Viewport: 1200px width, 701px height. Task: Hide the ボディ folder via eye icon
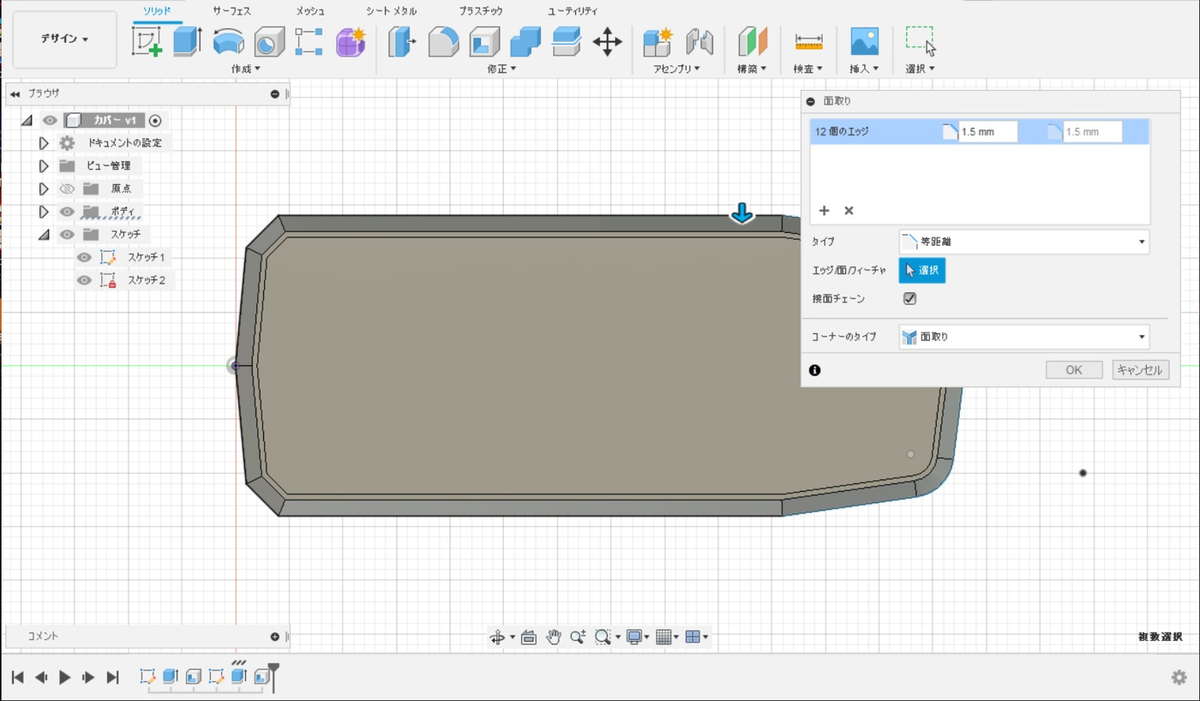click(x=67, y=211)
